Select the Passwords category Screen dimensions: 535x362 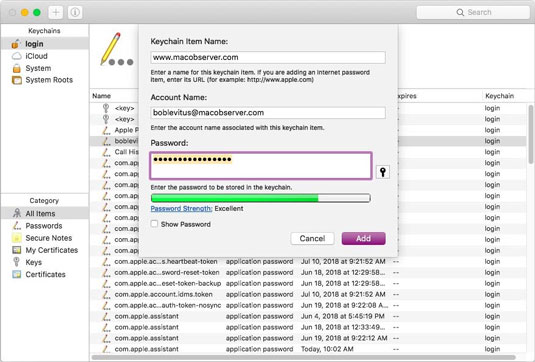click(44, 226)
